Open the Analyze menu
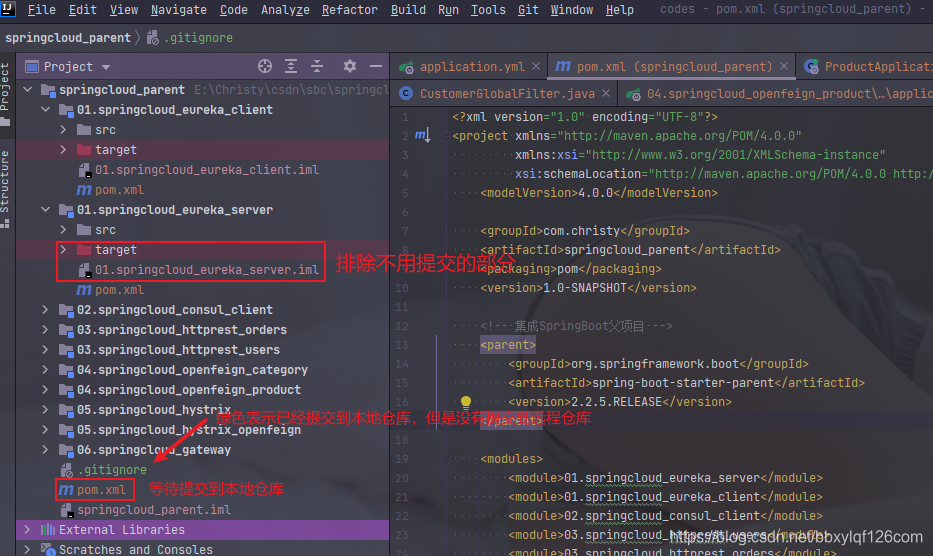Viewport: 933px width, 556px height. click(285, 10)
